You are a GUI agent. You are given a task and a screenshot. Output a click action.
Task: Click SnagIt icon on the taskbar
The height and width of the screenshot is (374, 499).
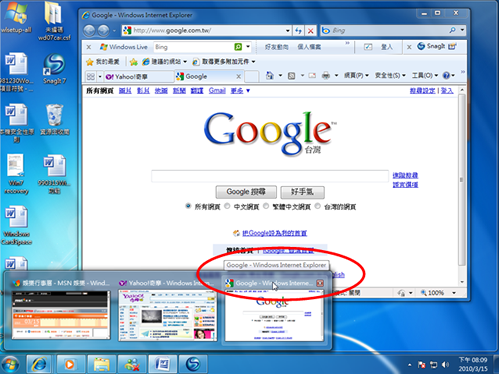click(x=193, y=364)
